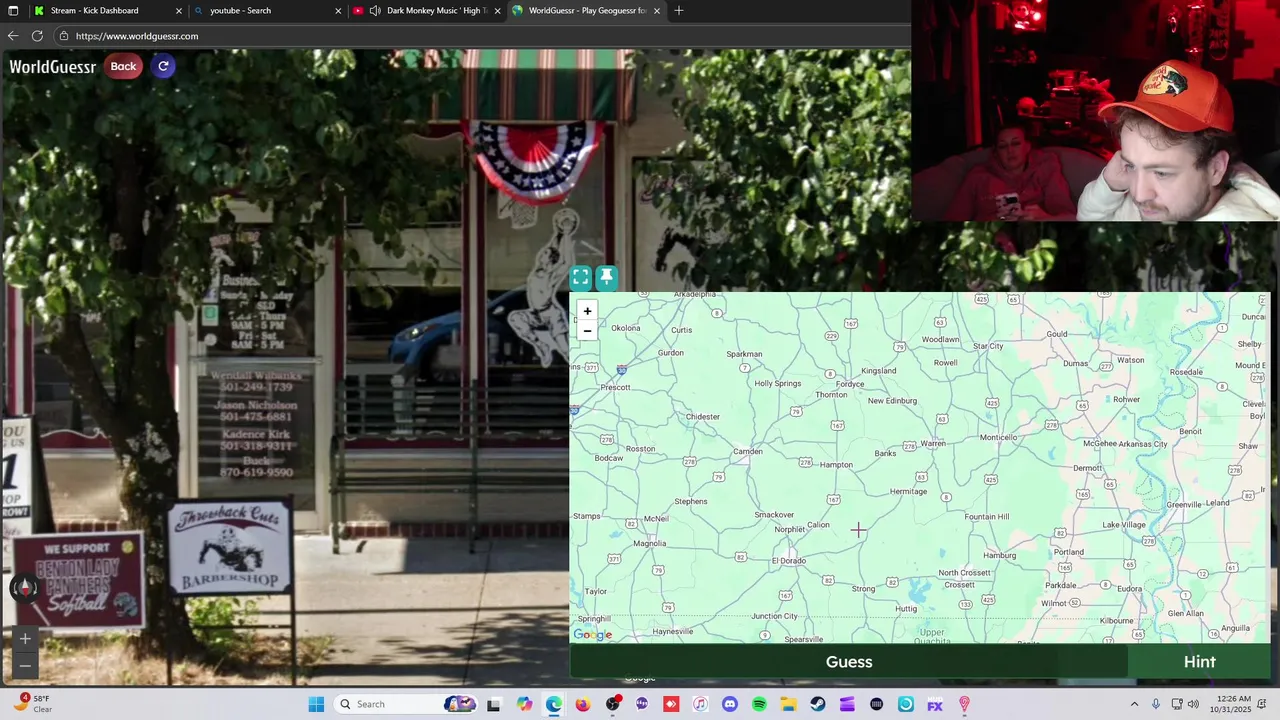Open Task View from taskbar
This screenshot has height=720, width=1280.
click(x=493, y=704)
